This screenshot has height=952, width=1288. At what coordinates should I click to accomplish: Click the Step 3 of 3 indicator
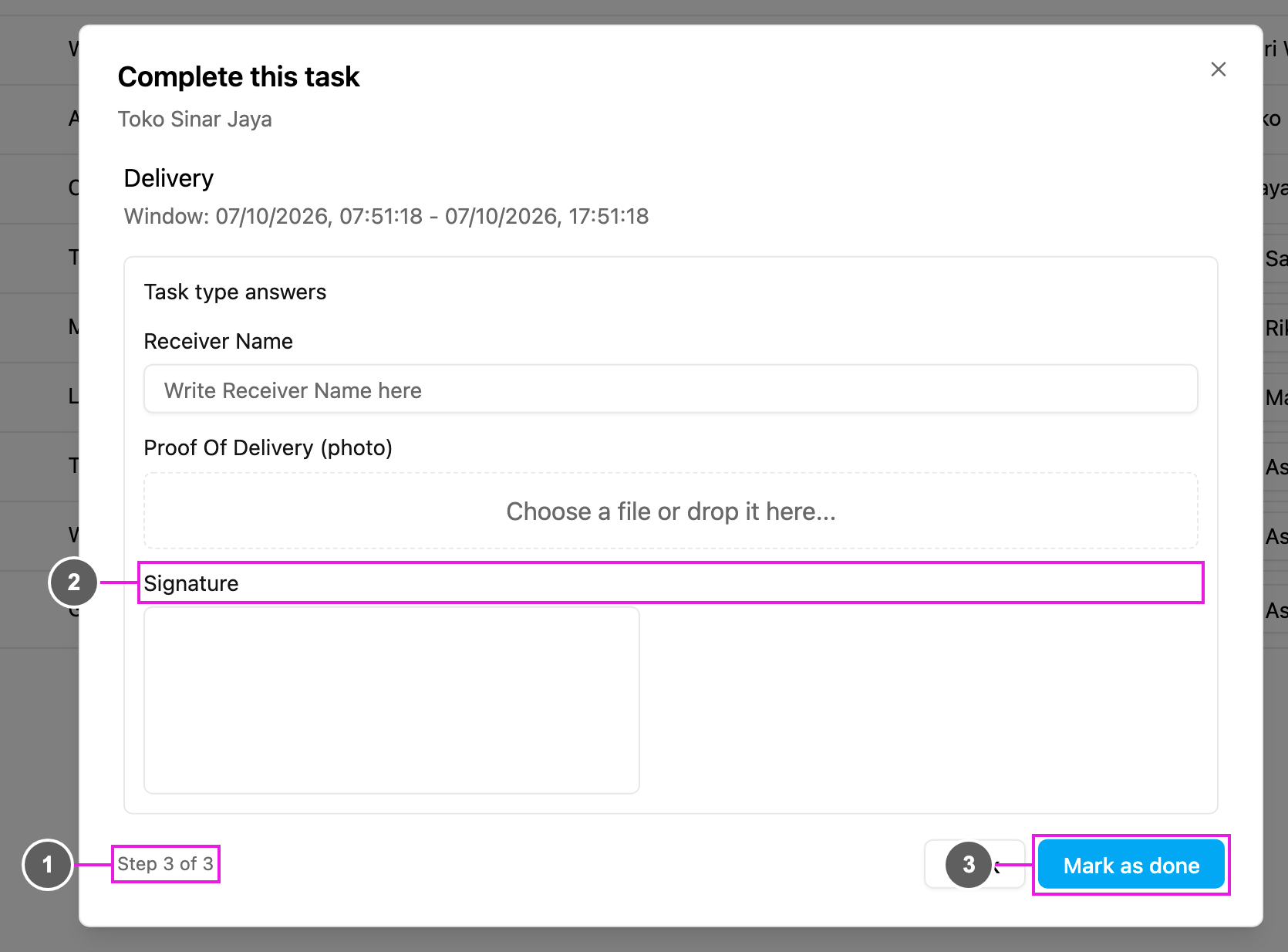(166, 864)
